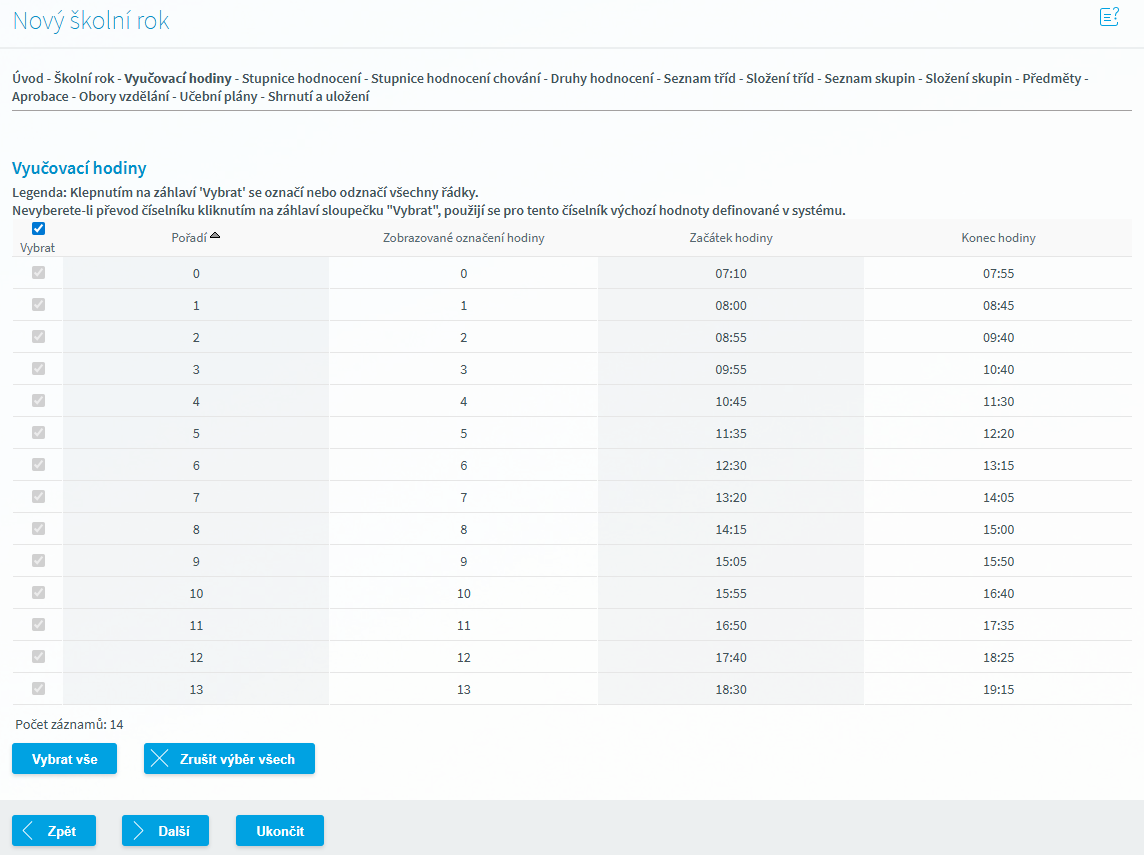Click the Zobrazované označení hodiny column header
1144x855 pixels.
463,238
